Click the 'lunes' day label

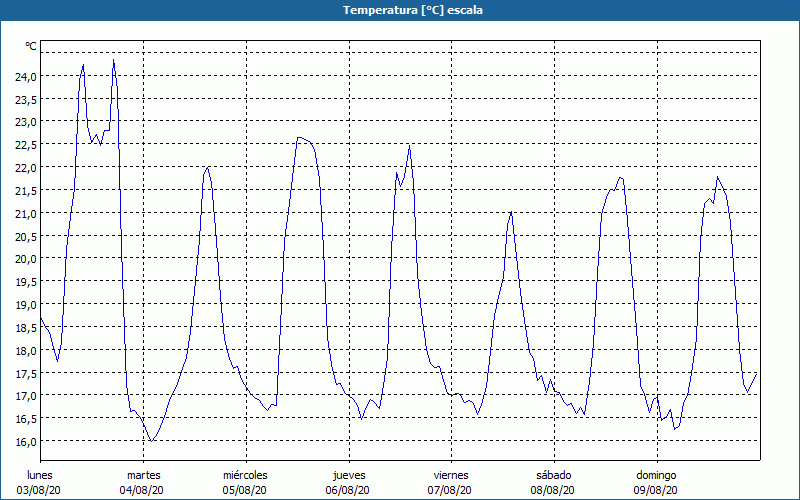39,475
